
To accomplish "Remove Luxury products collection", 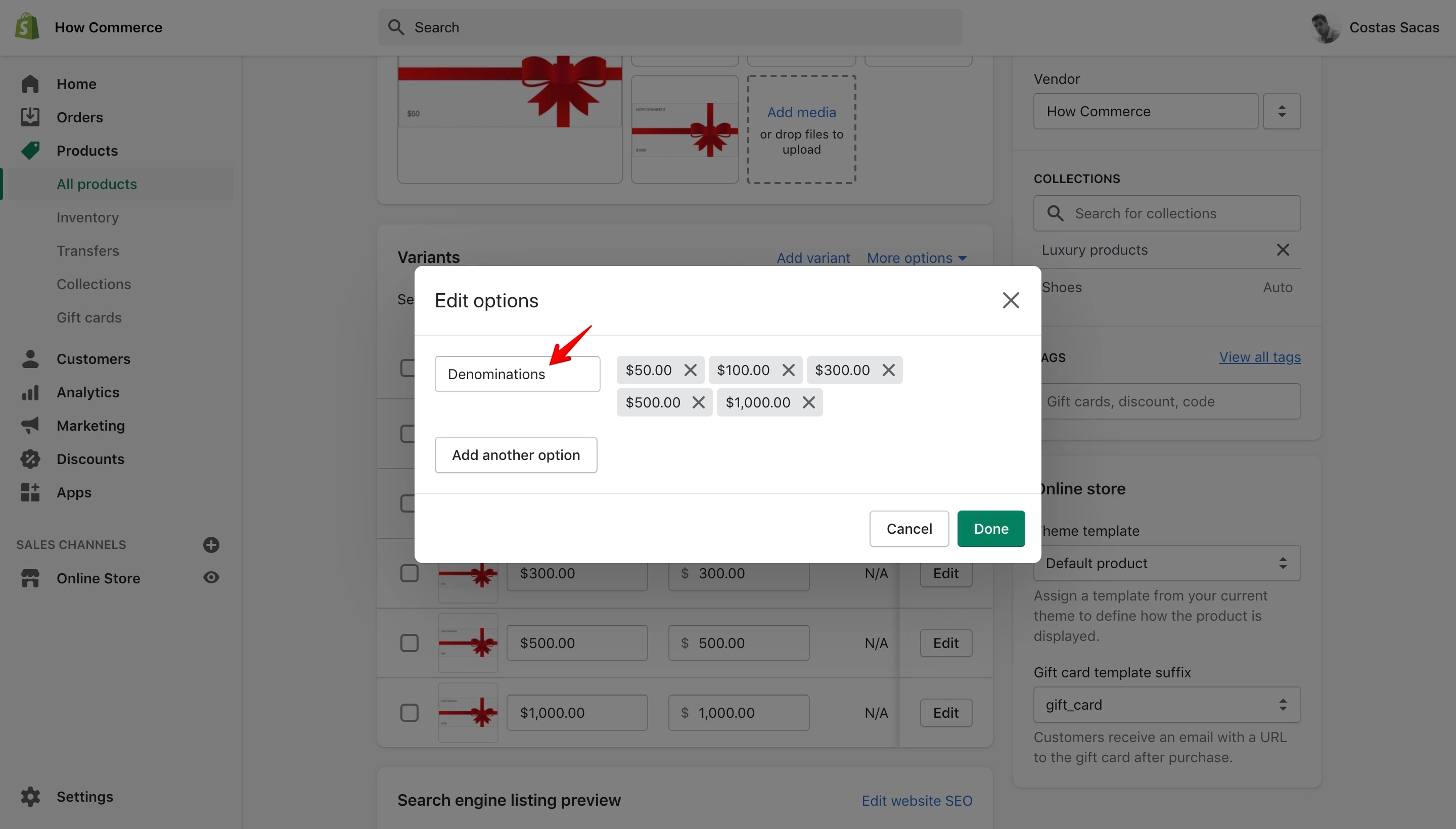I will [1282, 249].
